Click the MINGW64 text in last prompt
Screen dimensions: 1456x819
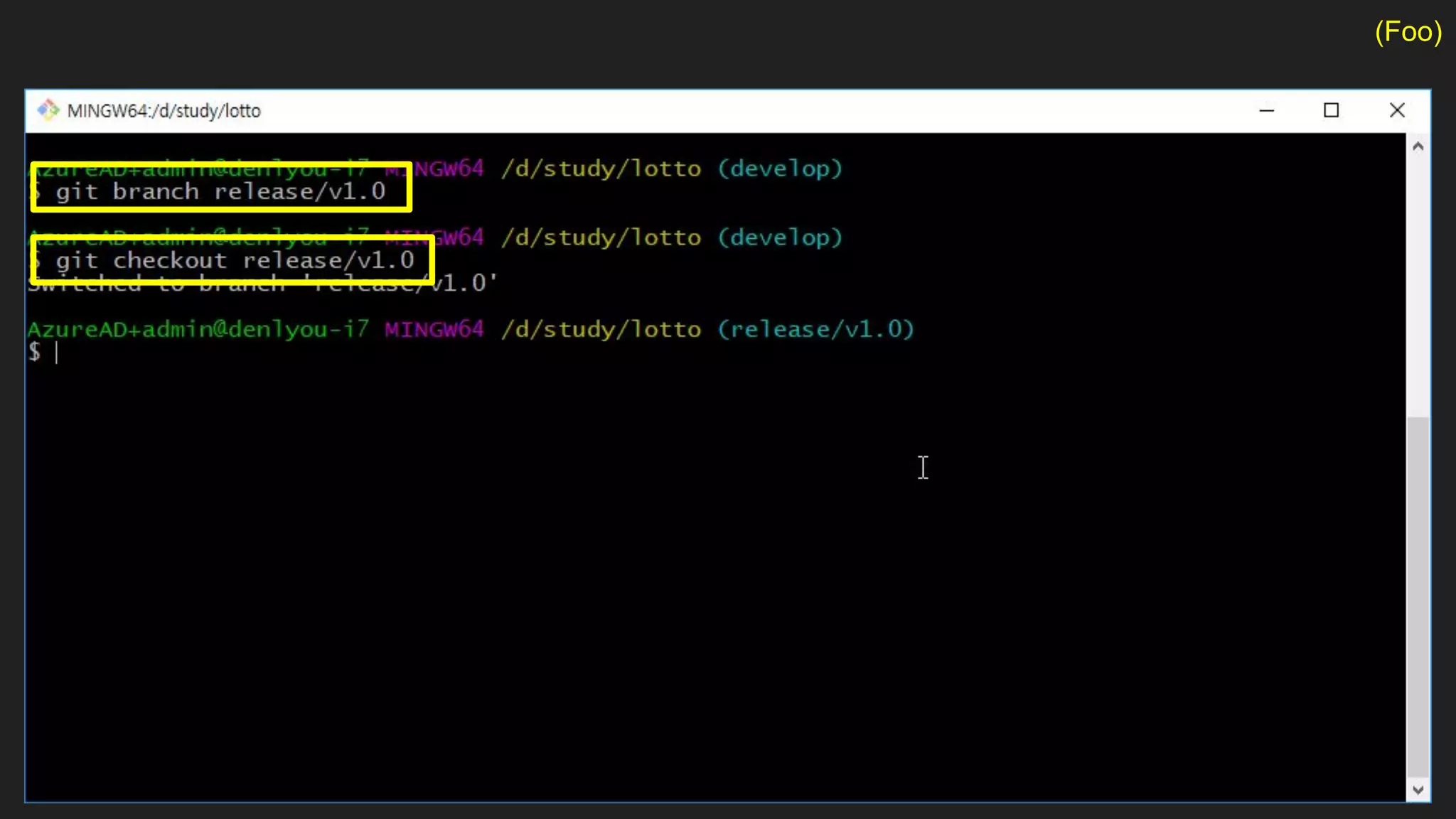tap(434, 329)
